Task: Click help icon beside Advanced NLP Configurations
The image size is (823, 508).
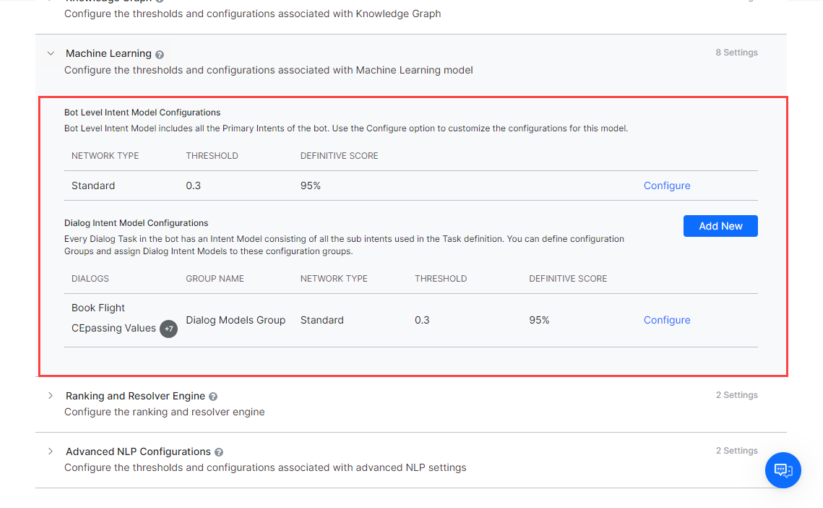Action: (x=219, y=453)
